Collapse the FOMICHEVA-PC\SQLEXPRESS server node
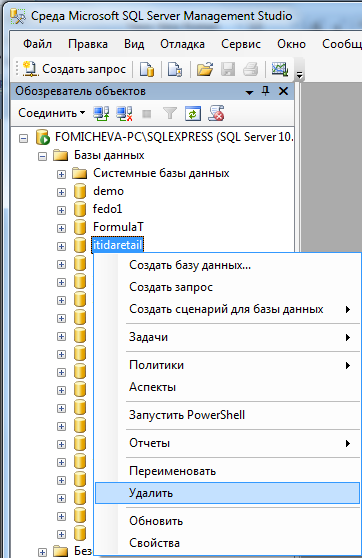362x558 pixels. click(23, 138)
